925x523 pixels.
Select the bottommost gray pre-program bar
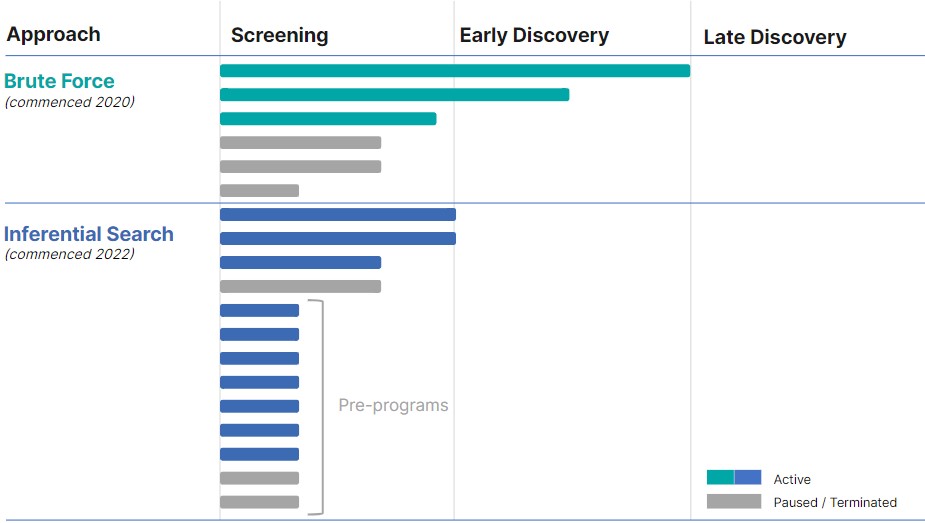[259, 502]
